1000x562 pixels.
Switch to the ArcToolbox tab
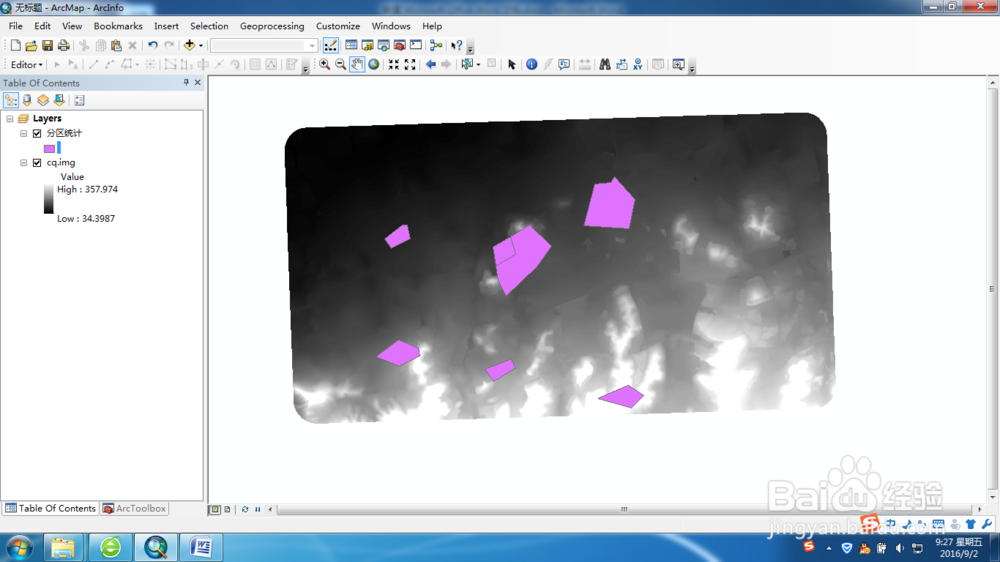[x=135, y=508]
